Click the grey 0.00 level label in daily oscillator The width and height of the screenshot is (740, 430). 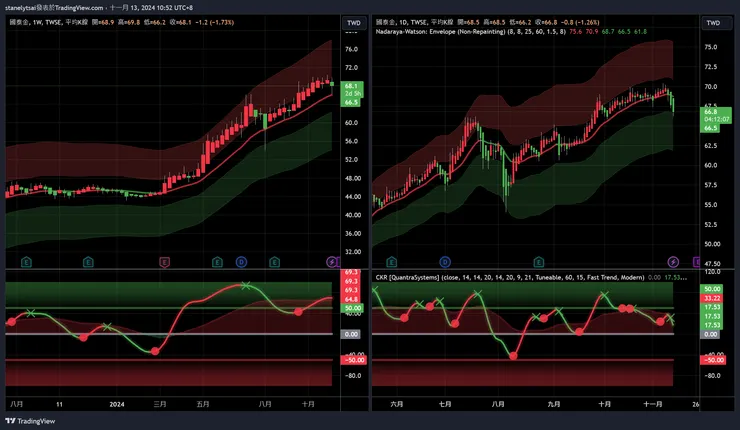(711, 334)
